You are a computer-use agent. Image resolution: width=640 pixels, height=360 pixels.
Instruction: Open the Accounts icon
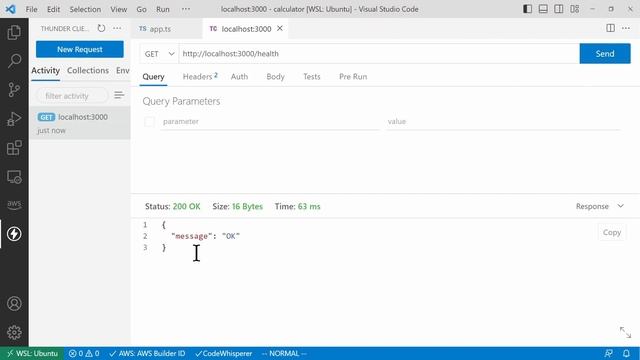click(14, 304)
